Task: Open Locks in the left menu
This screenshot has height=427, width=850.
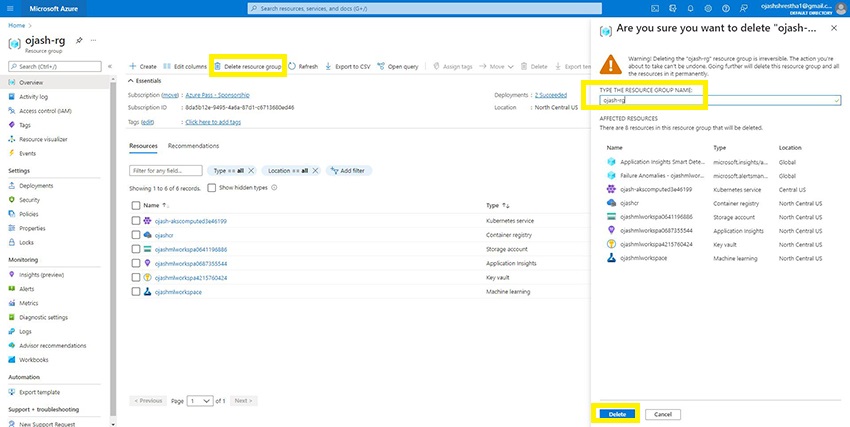Action: tap(26, 242)
